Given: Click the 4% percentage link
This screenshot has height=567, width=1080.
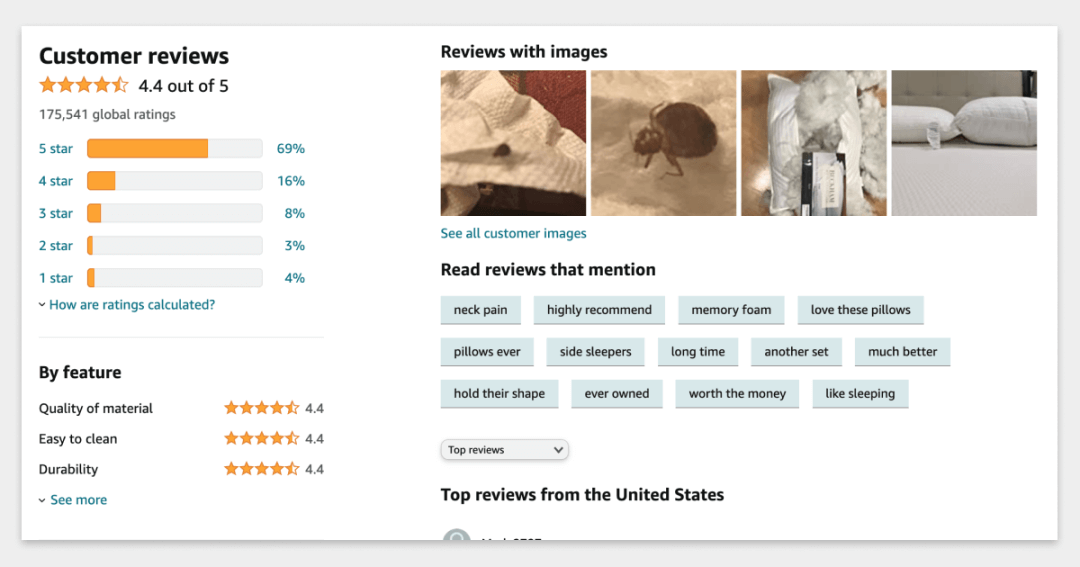Looking at the screenshot, I should pos(295,278).
